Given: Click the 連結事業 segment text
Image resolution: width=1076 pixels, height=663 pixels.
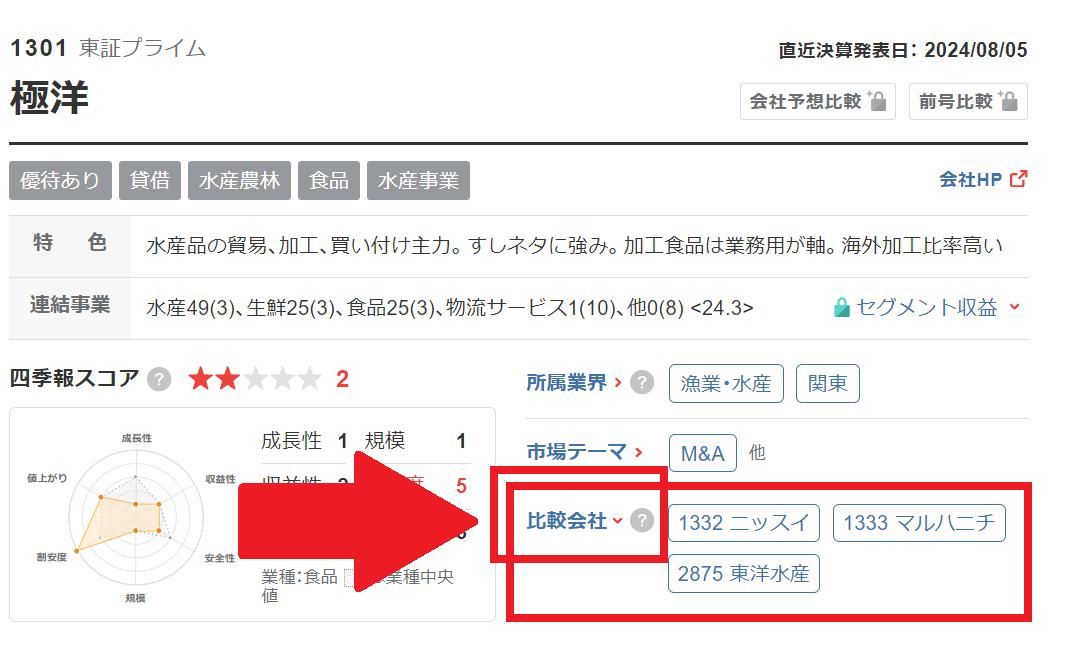Looking at the screenshot, I should pyautogui.click(x=449, y=307).
